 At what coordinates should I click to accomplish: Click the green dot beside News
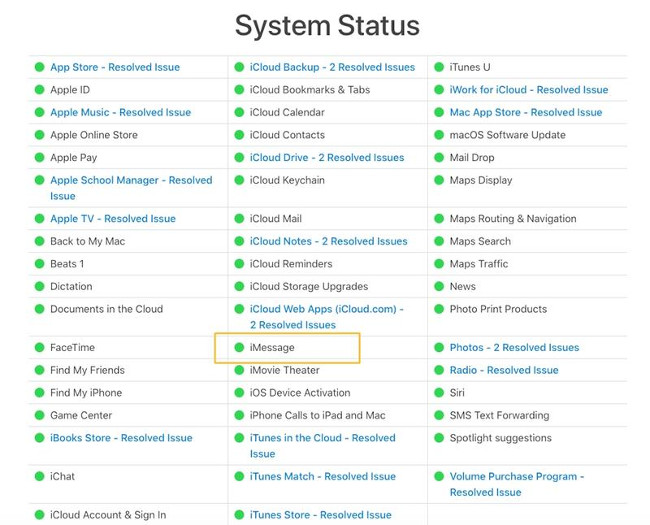coord(440,287)
